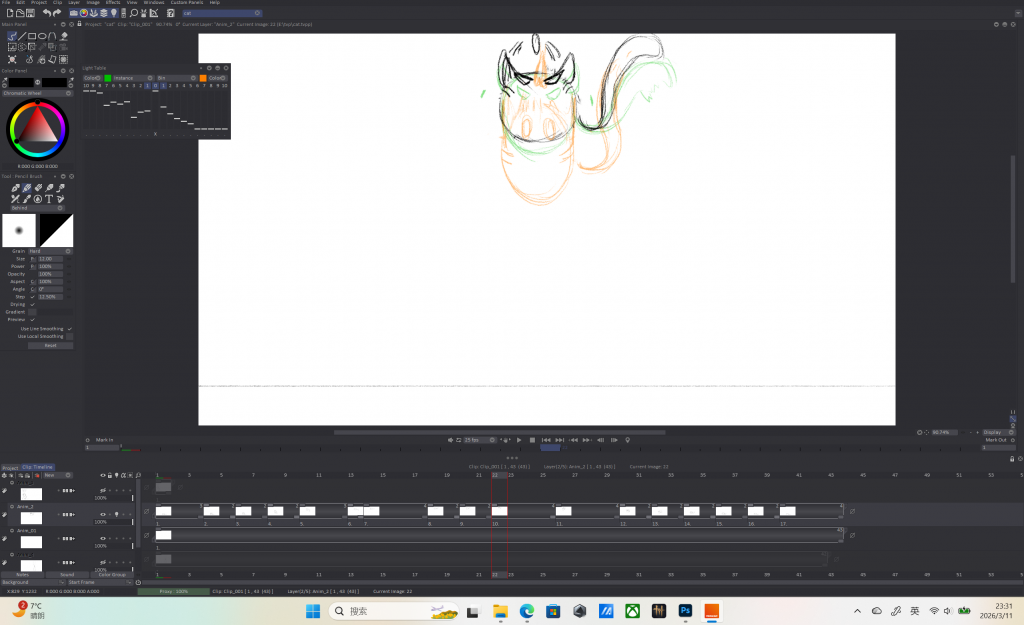The height and width of the screenshot is (625, 1024).
Task: Select the freehand stroke drawing tool
Action: [x=12, y=36]
